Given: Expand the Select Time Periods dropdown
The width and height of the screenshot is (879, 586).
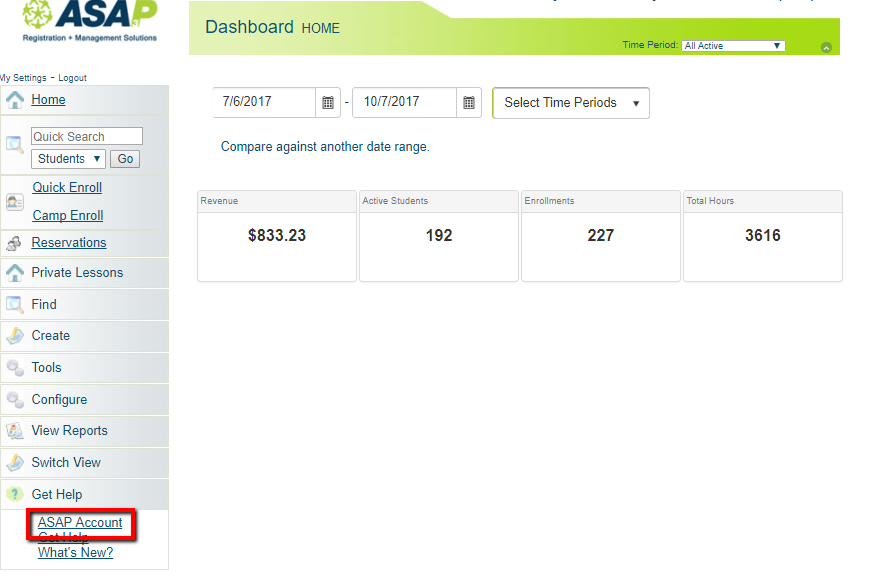Looking at the screenshot, I should point(570,103).
